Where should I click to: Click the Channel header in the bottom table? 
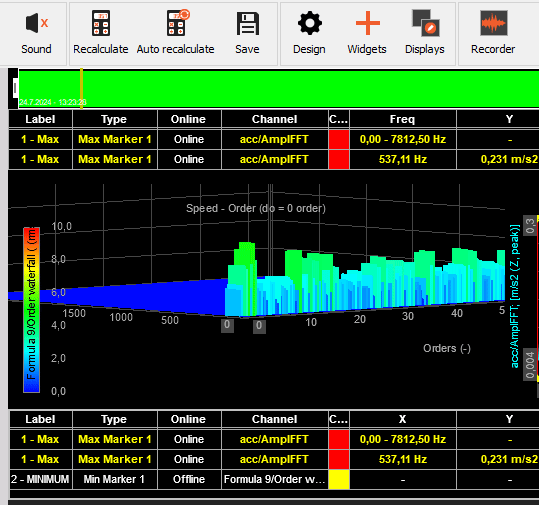pyautogui.click(x=274, y=419)
